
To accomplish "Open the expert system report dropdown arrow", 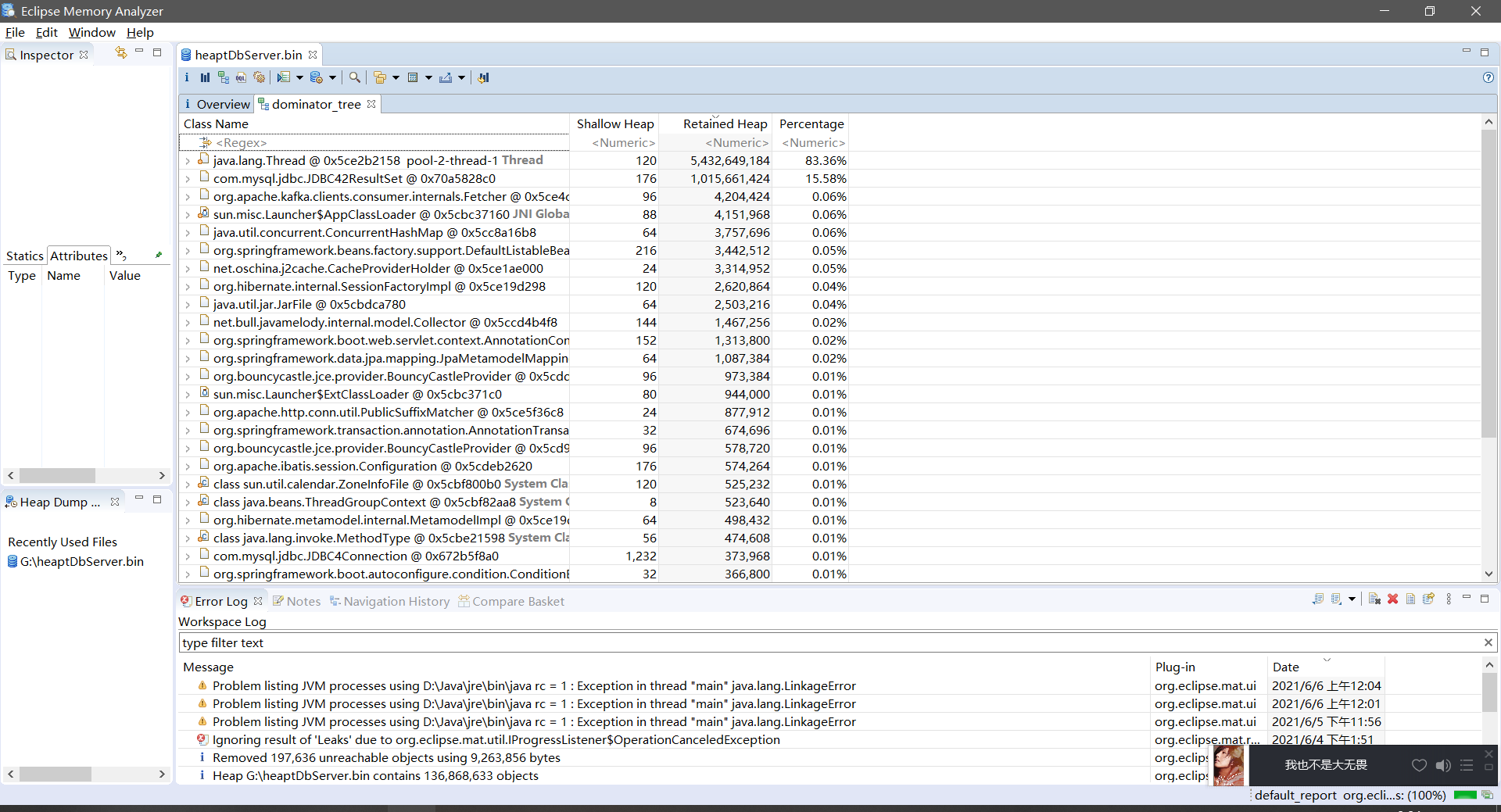I will (299, 77).
